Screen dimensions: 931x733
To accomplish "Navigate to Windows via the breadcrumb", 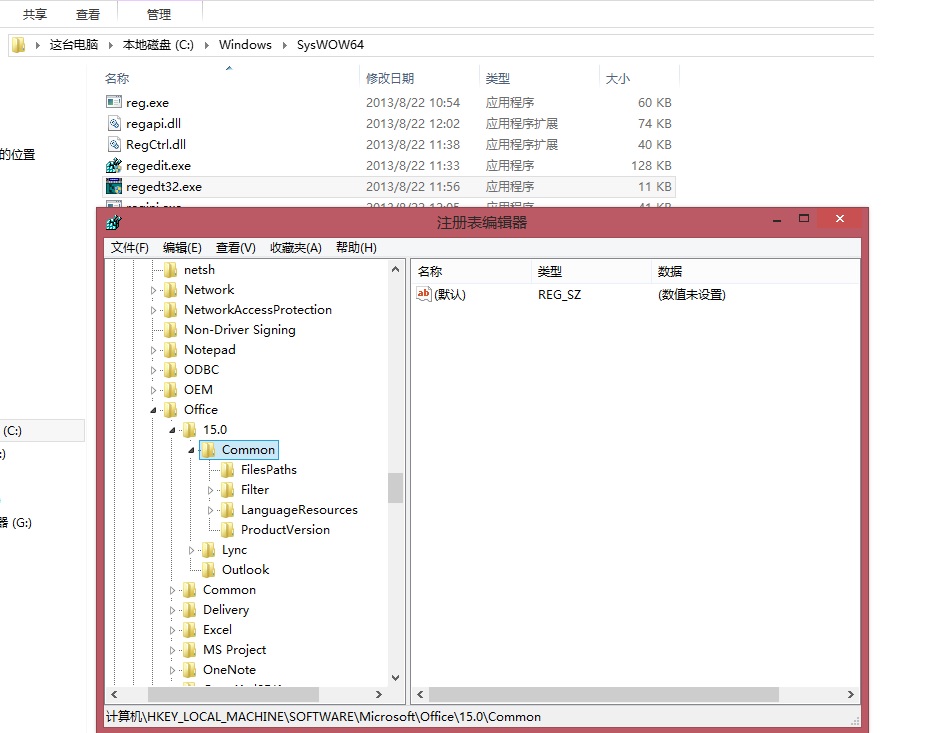I will [244, 44].
